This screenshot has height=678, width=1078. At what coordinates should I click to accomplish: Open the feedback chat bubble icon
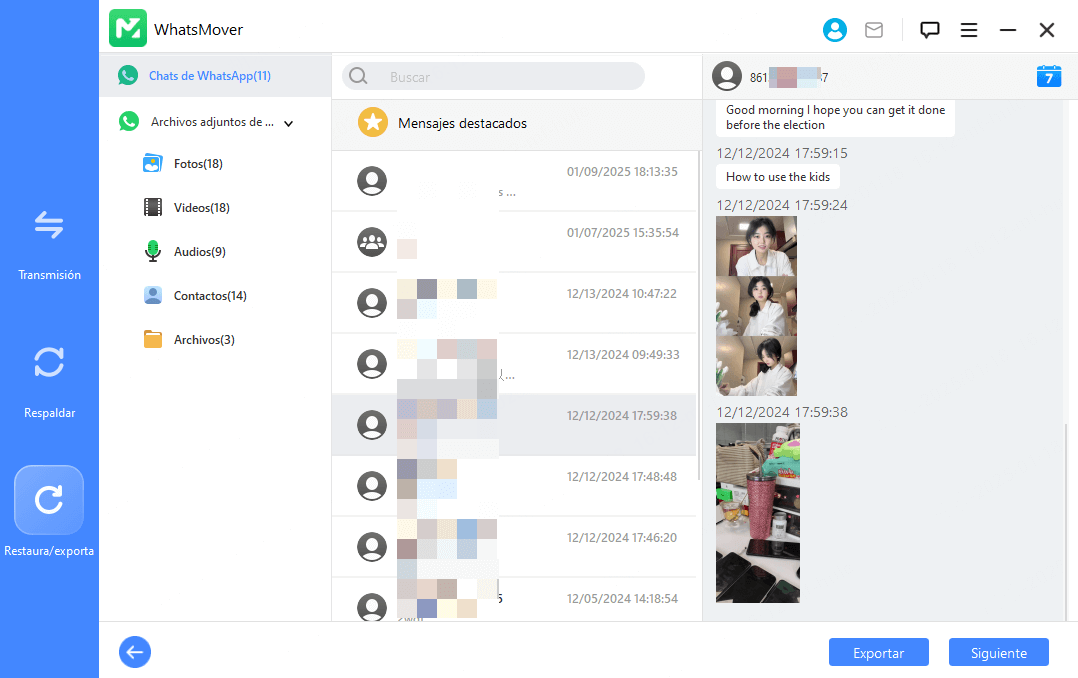click(930, 30)
